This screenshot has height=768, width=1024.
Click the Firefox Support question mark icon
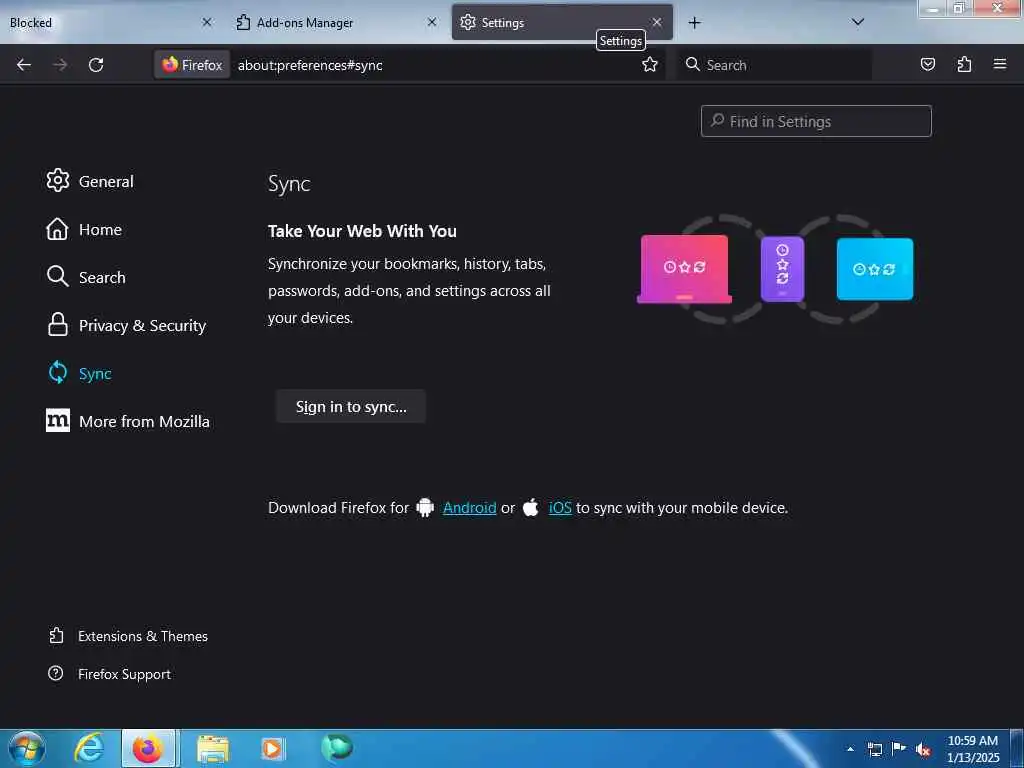56,673
